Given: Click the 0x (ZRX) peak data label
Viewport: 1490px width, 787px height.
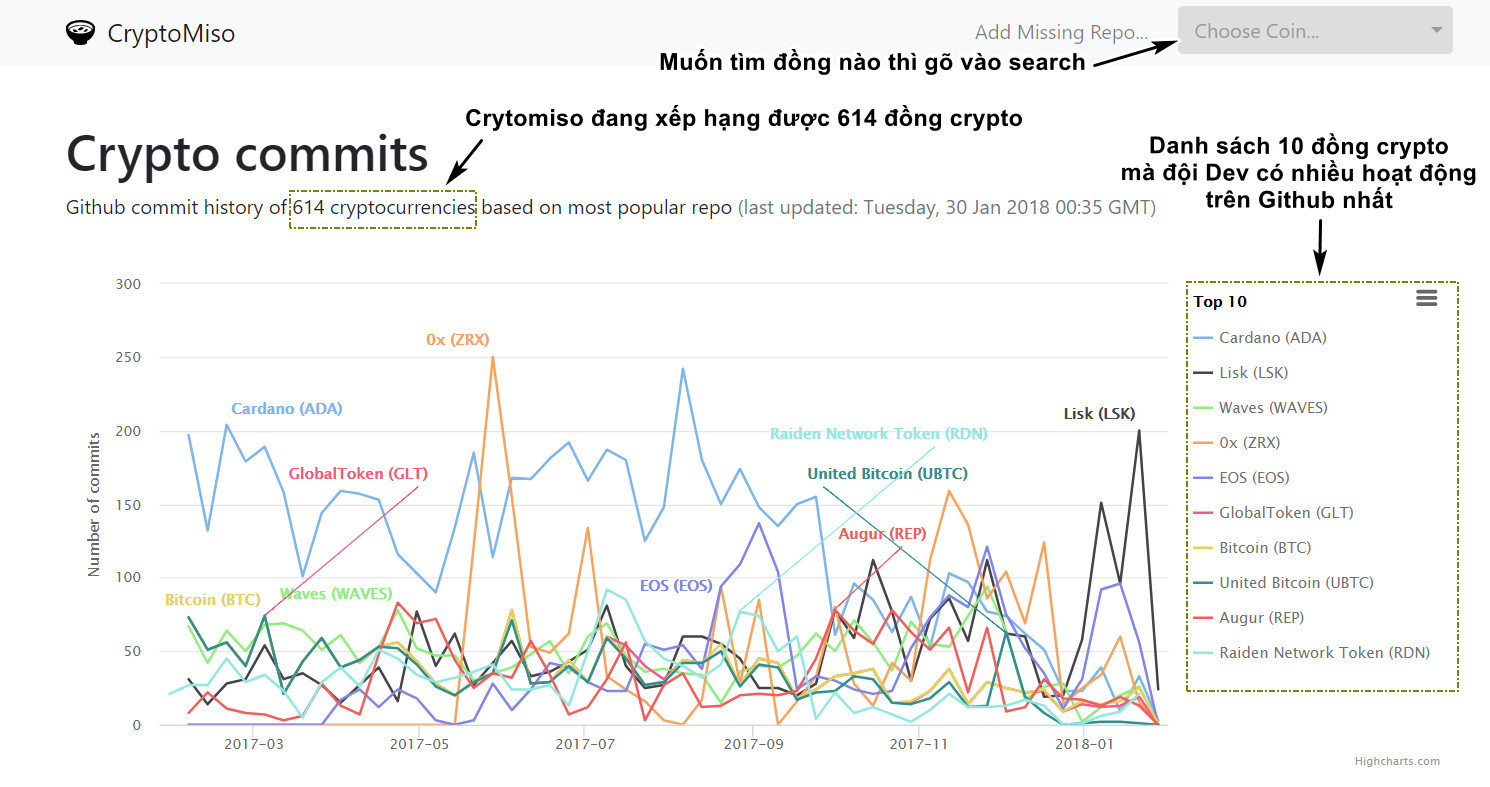Looking at the screenshot, I should tap(457, 340).
